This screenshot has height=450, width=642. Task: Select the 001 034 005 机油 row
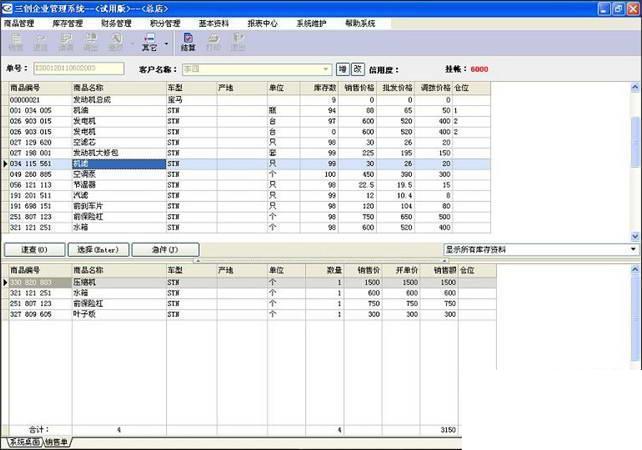pyautogui.click(x=249, y=111)
